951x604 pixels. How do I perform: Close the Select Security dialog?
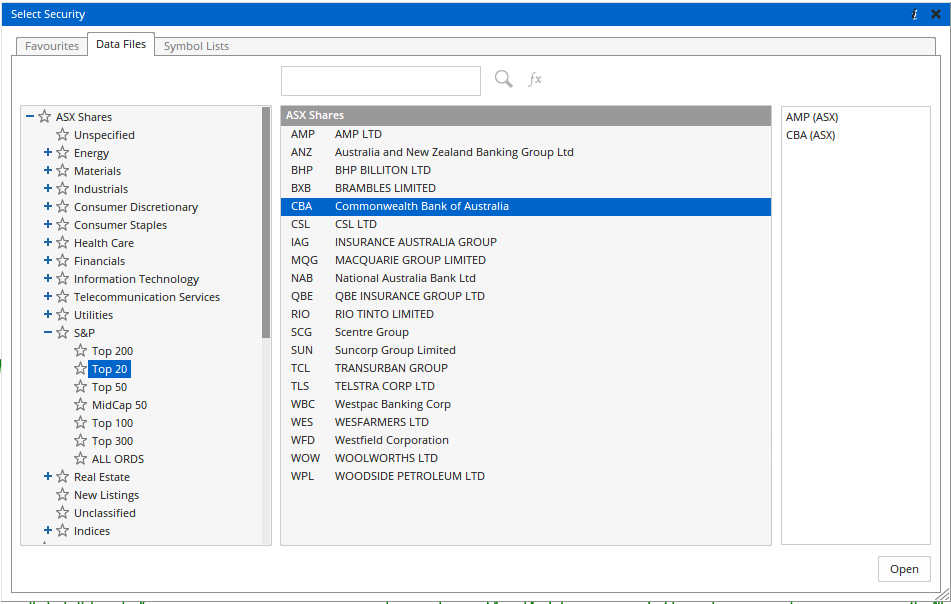[936, 14]
